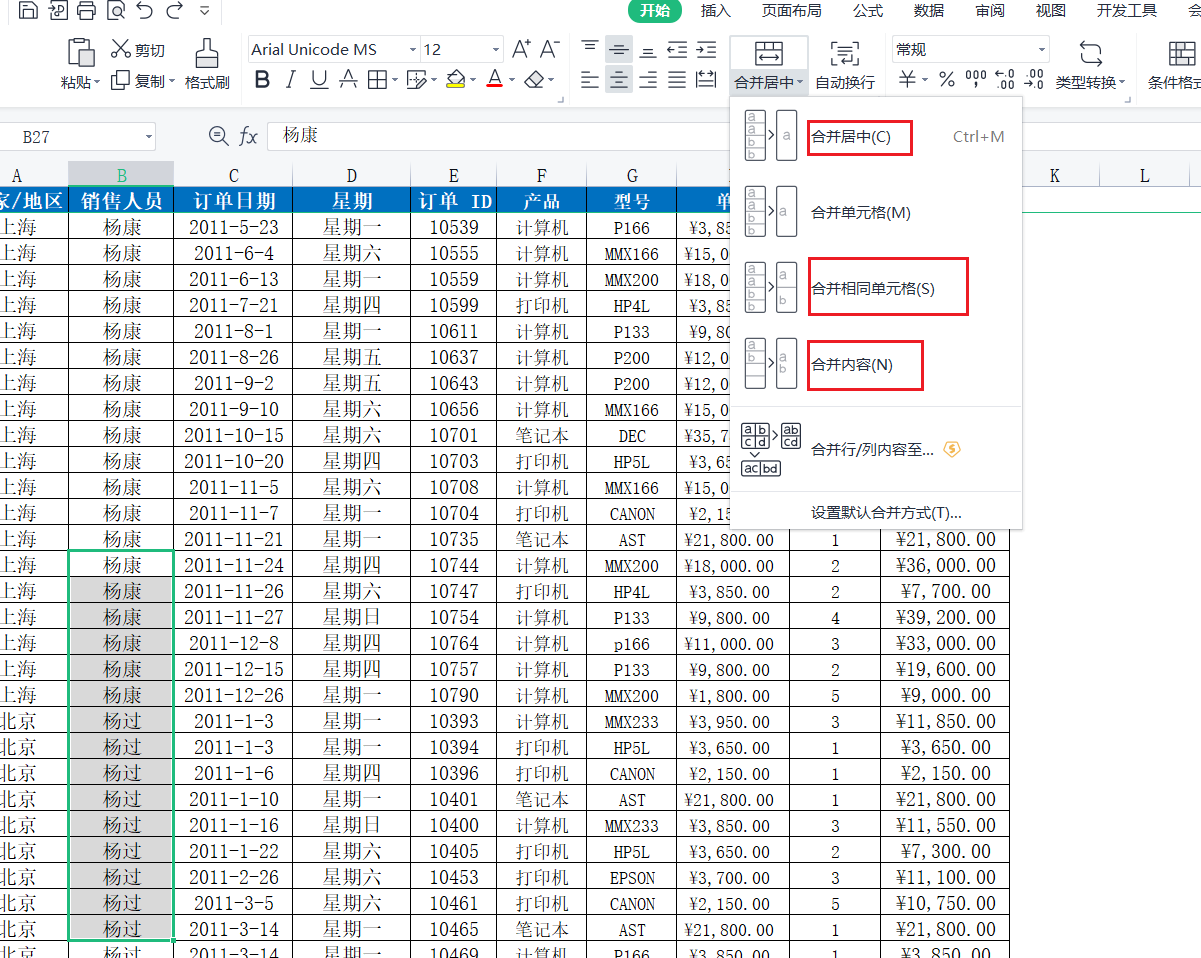Click the fx insert function icon
This screenshot has height=958, width=1201.
pyautogui.click(x=248, y=136)
